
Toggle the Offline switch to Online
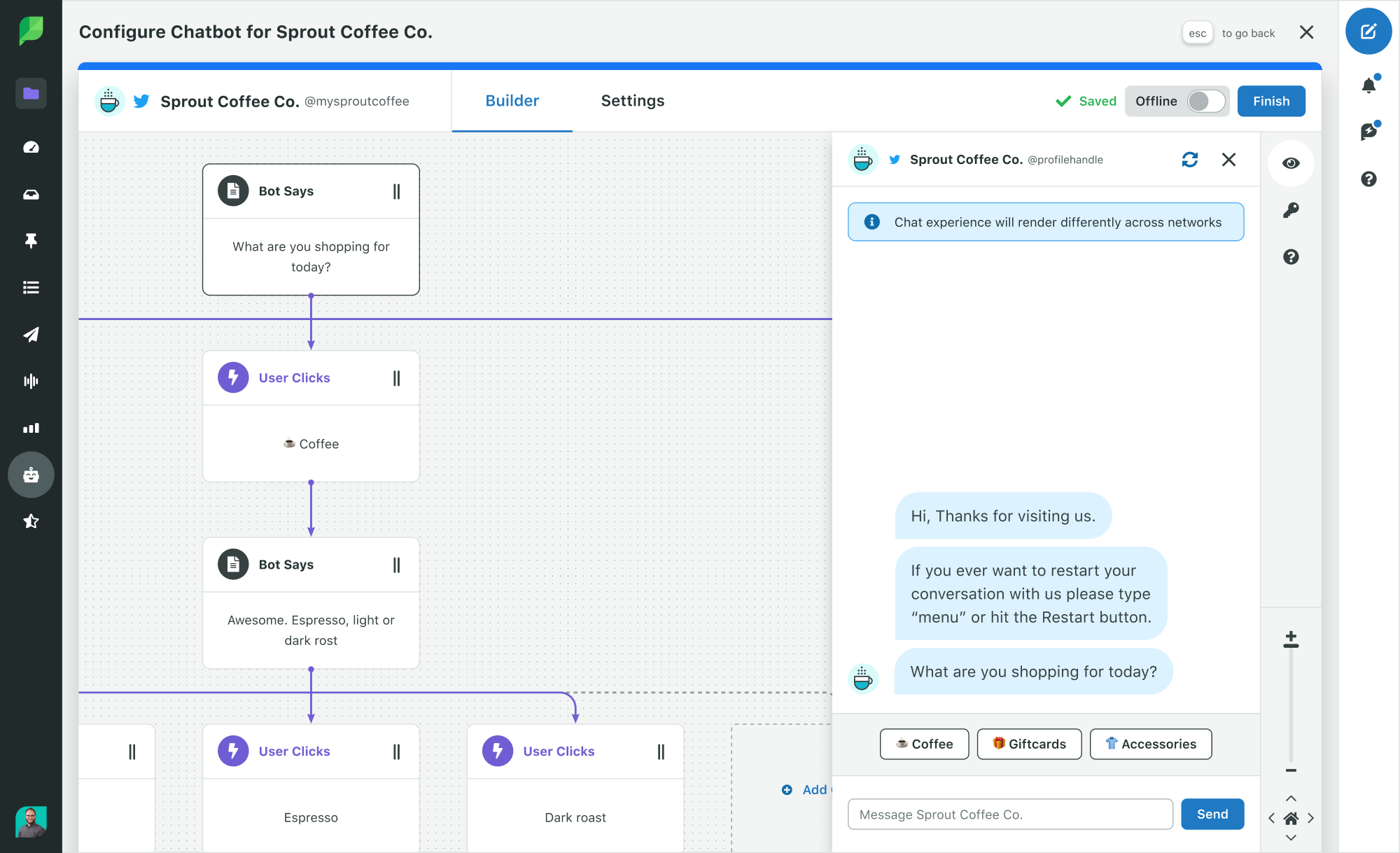click(1206, 100)
